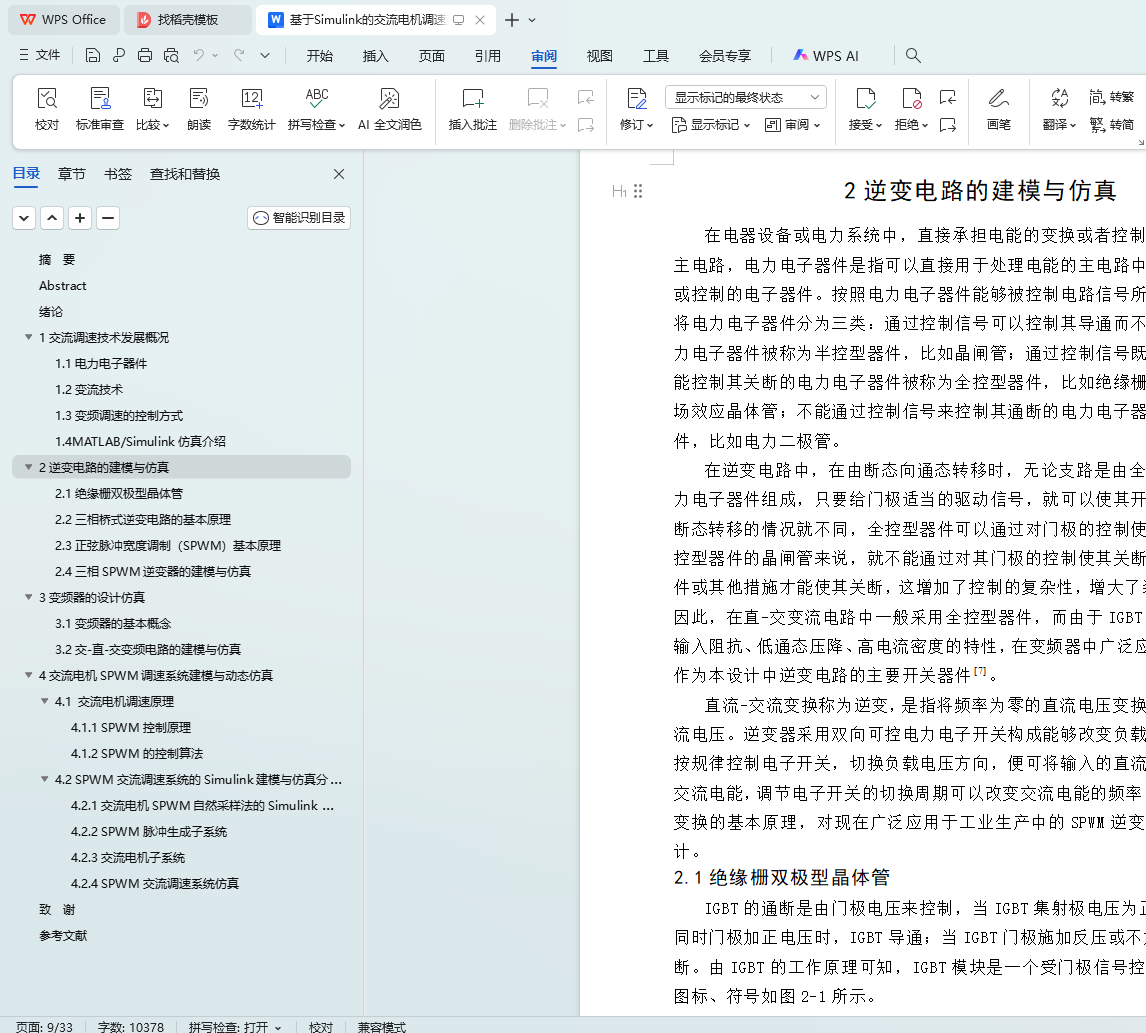Switch to the 开始 ribbon tab
Image resolution: width=1146 pixels, height=1033 pixels.
(319, 56)
